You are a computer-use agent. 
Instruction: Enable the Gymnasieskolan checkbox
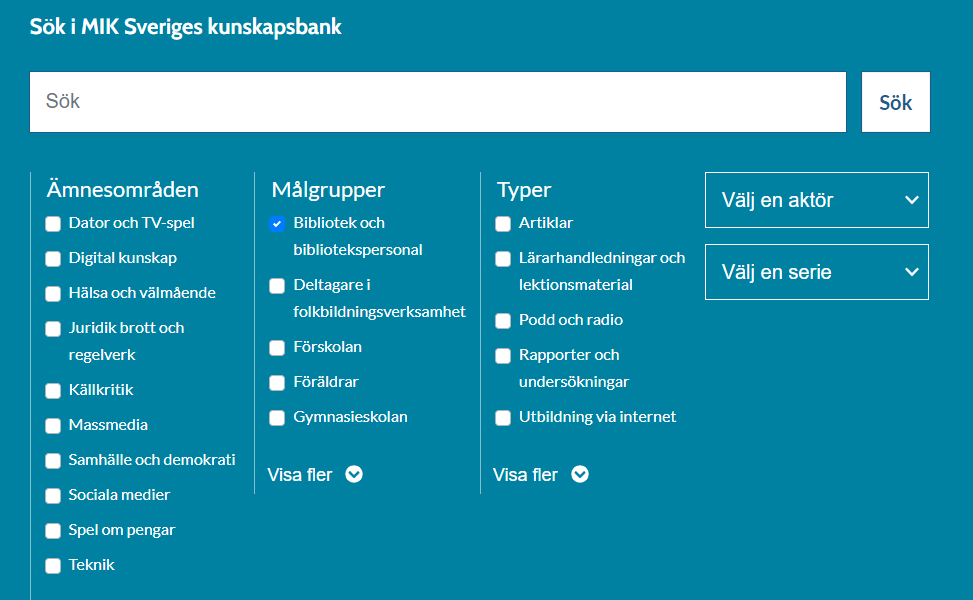(277, 418)
